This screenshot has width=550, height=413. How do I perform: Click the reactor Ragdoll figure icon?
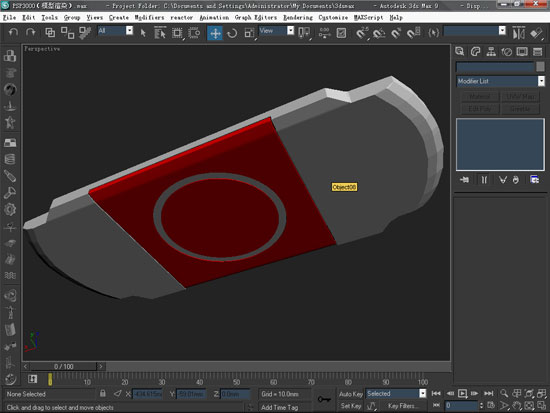click(10, 312)
